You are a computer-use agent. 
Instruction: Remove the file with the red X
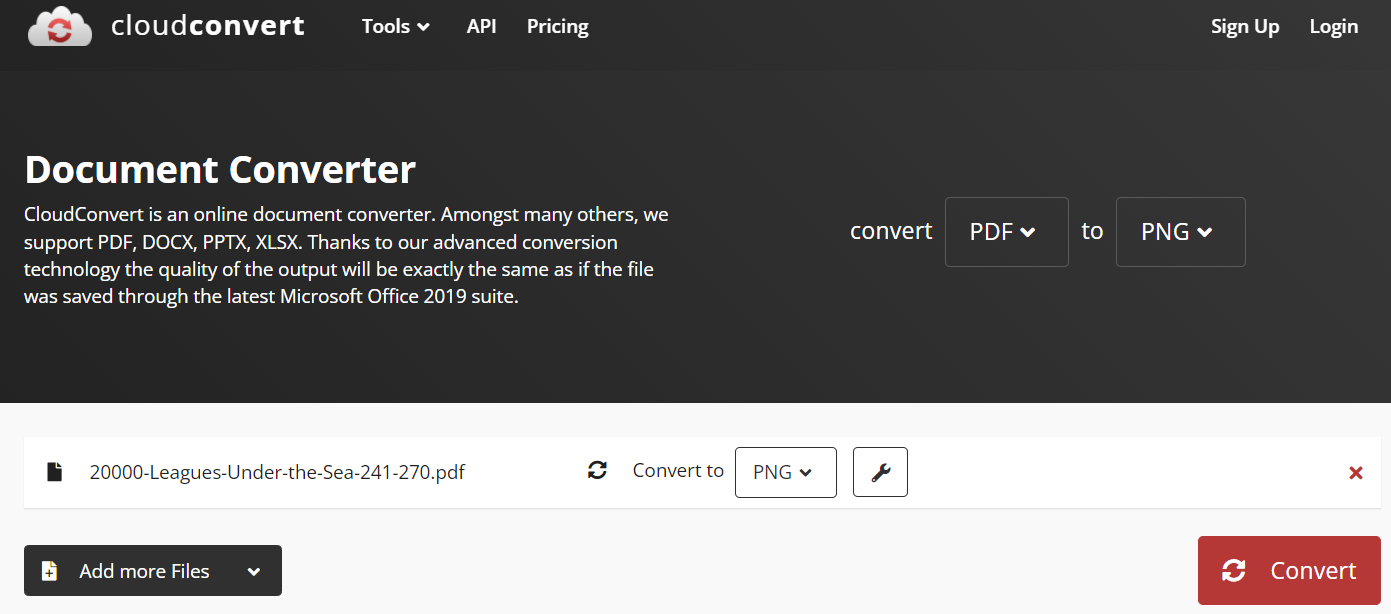[x=1356, y=473]
